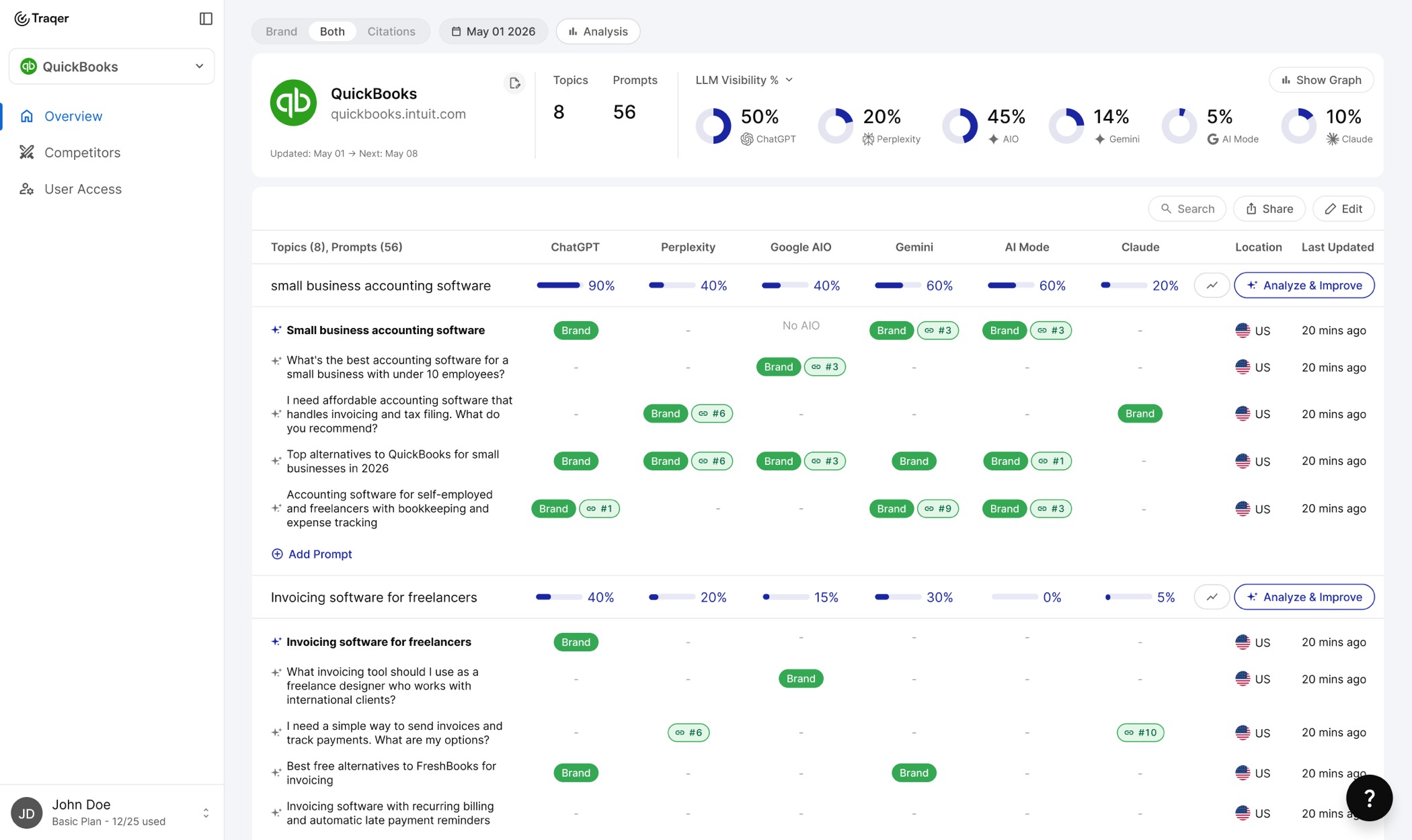Screen dimensions: 1412x840
Task: Expand the LLM Visibility % dropdown
Action: click(744, 80)
